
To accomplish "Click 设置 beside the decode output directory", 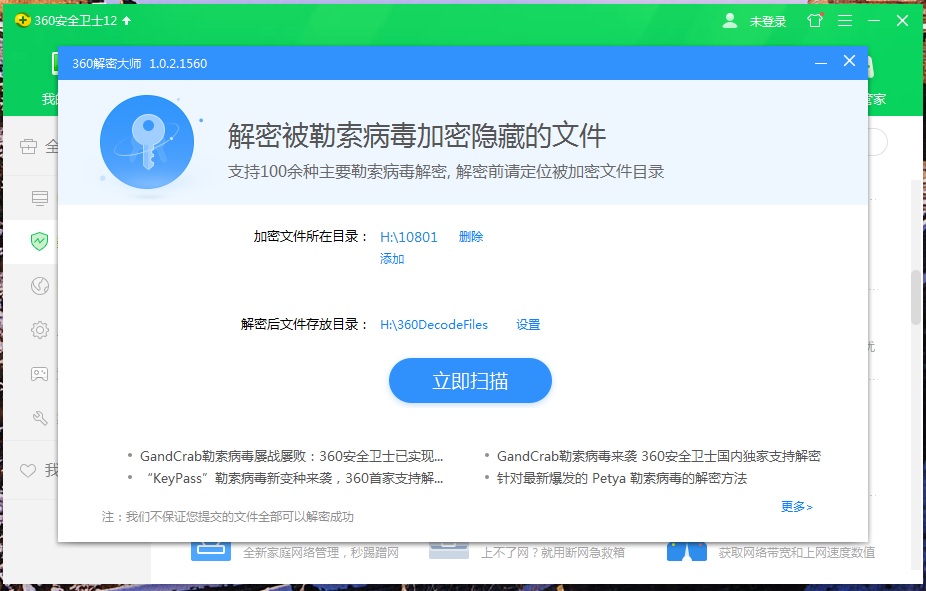I will click(x=528, y=325).
